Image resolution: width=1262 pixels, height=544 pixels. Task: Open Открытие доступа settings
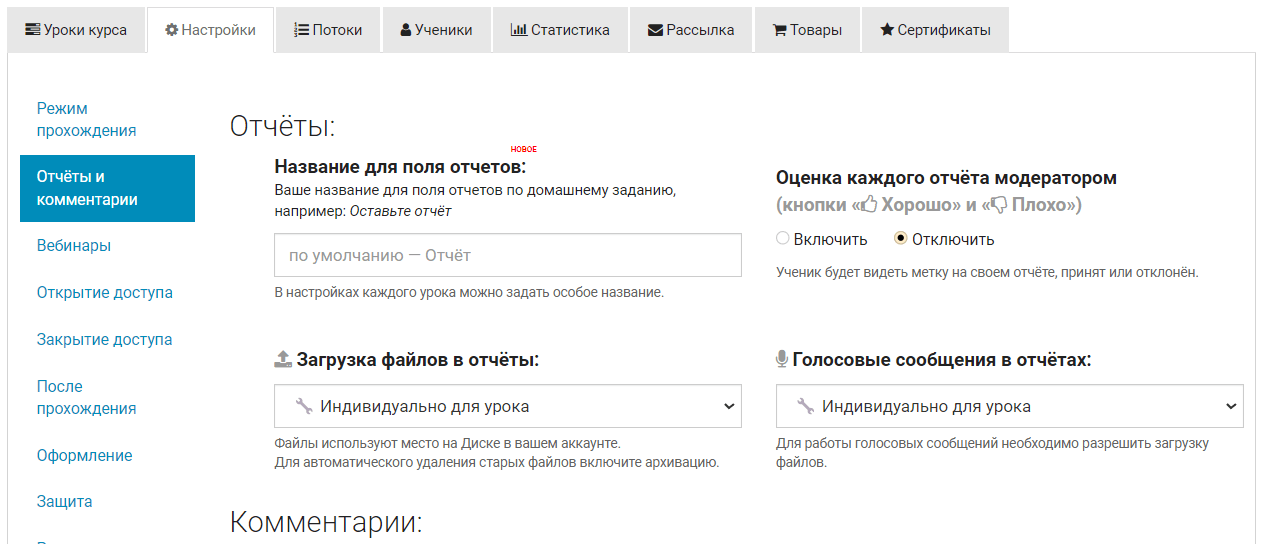click(105, 293)
